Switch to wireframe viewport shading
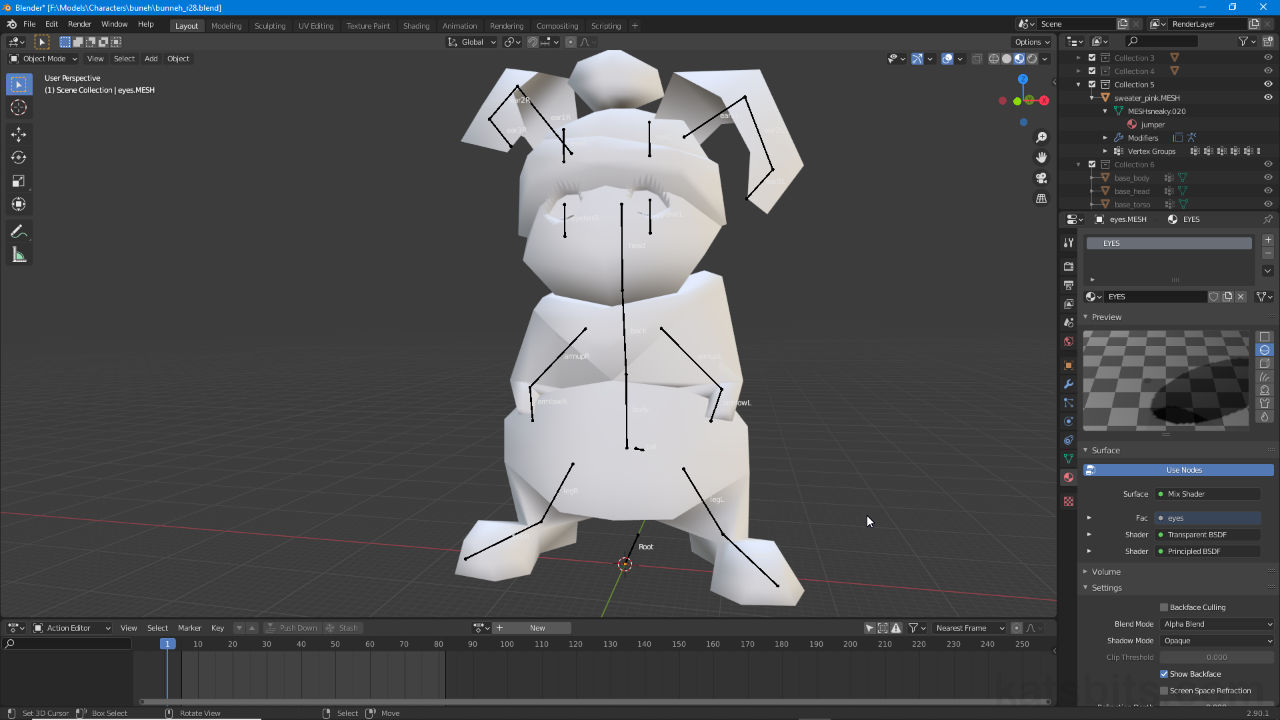Screen dimensions: 1280x720 coord(994,58)
